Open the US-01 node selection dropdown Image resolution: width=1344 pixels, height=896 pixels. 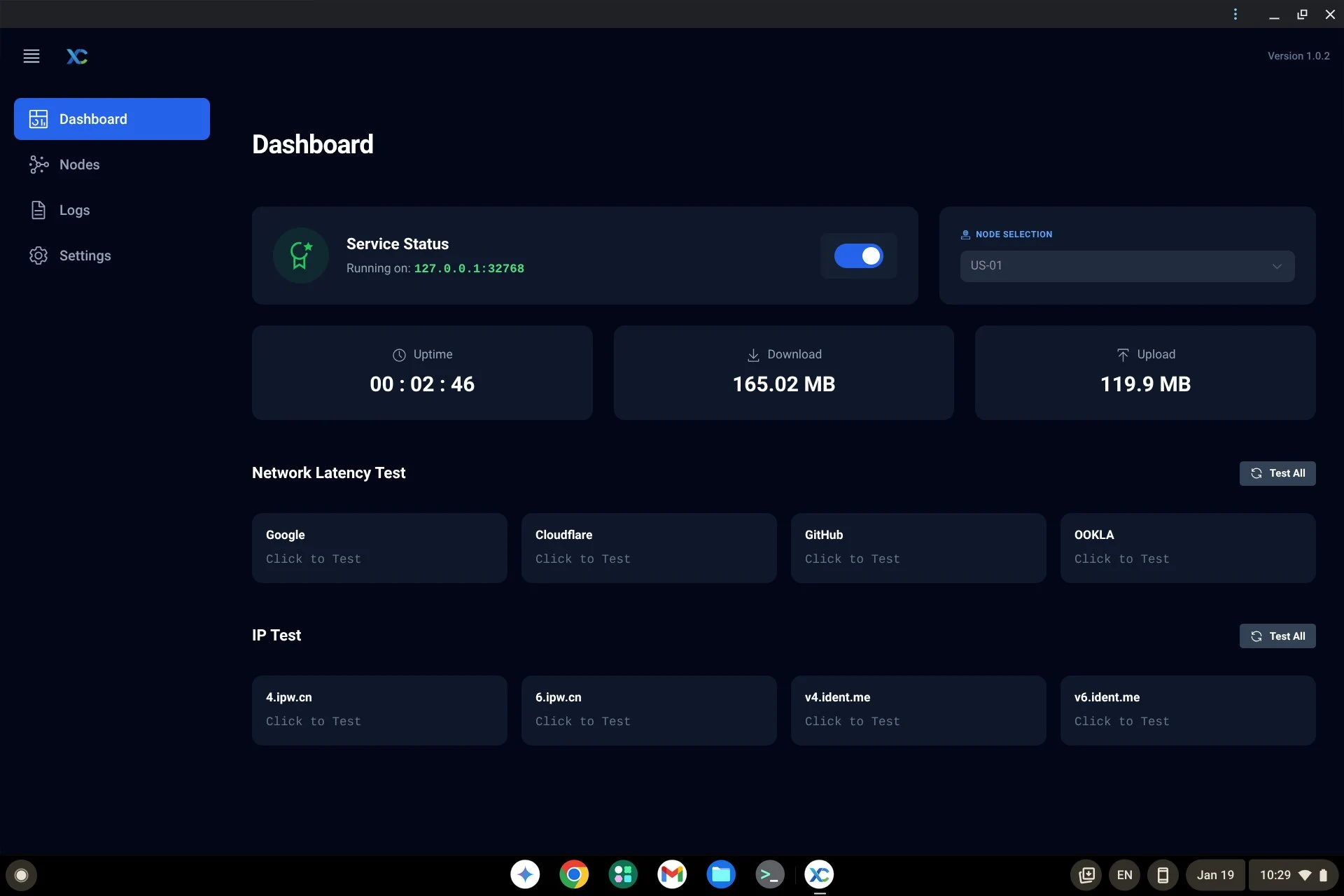(1126, 266)
